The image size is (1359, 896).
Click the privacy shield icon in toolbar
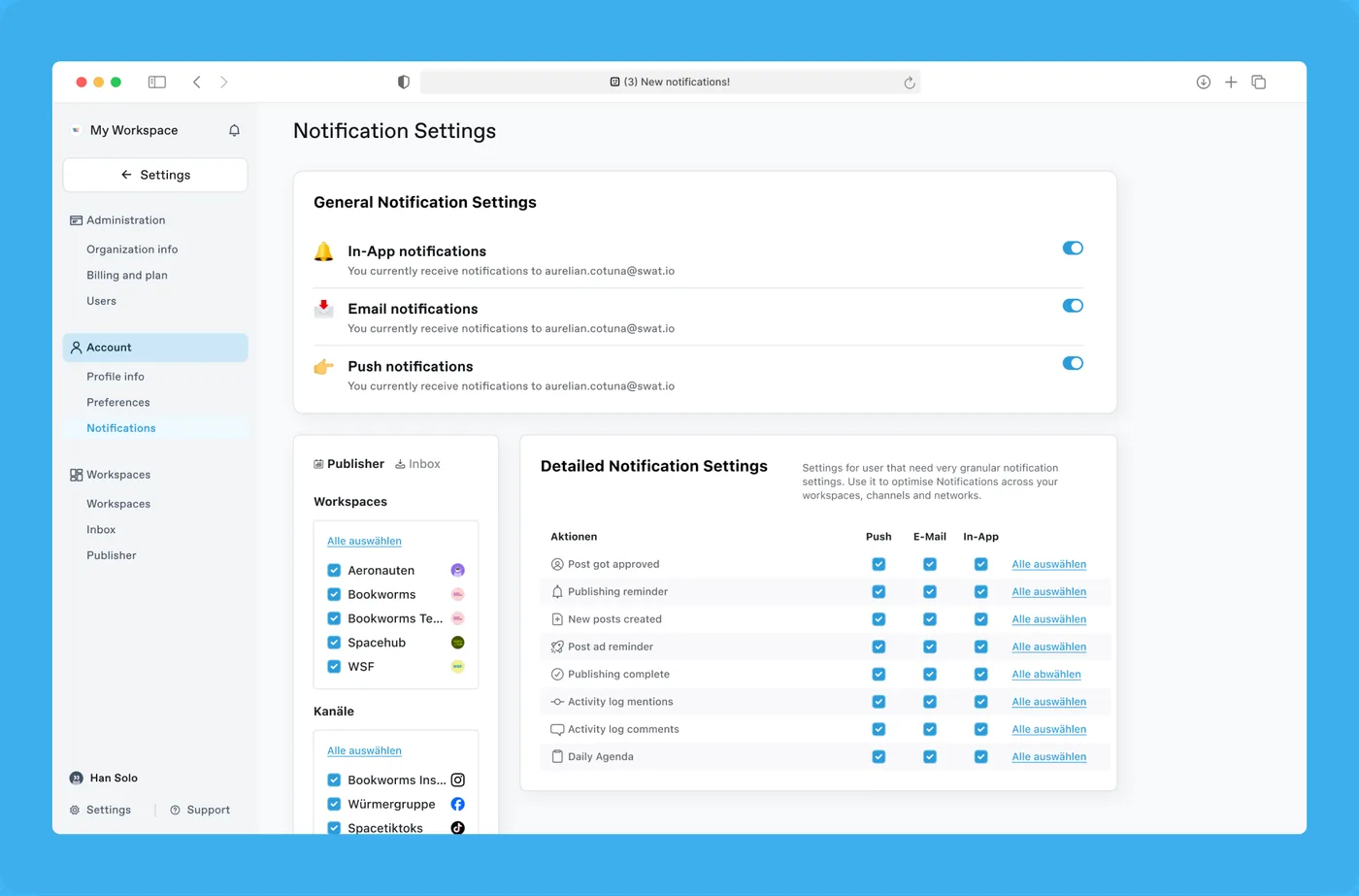click(x=404, y=83)
